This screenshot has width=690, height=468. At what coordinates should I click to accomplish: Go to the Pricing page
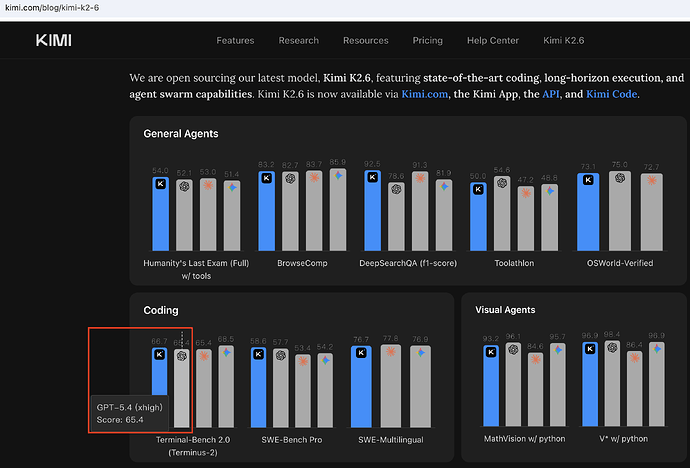[427, 40]
